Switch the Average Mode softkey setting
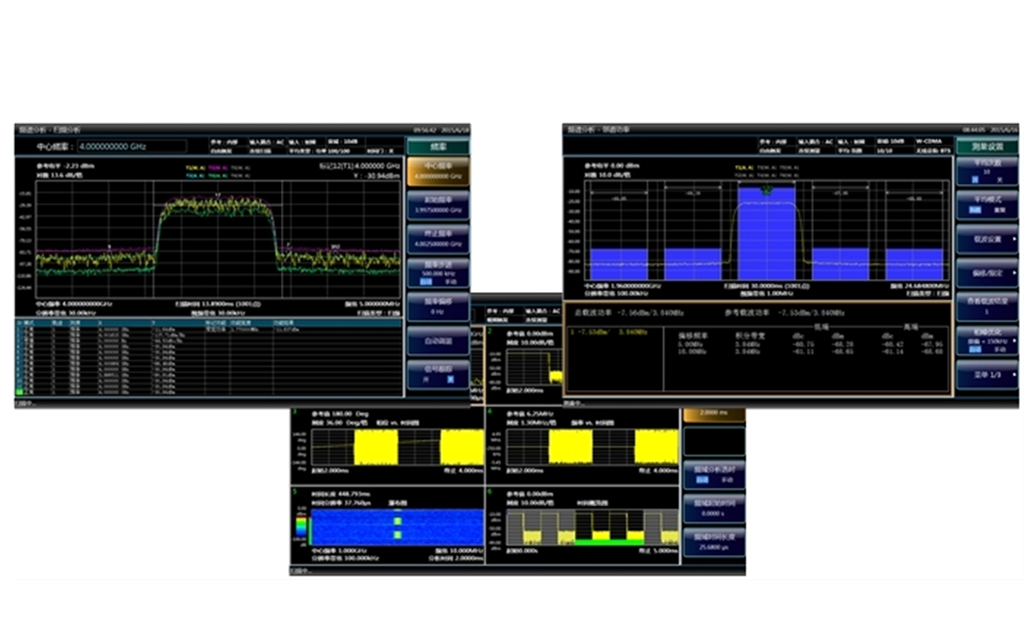The image size is (1028, 637). coord(986,206)
